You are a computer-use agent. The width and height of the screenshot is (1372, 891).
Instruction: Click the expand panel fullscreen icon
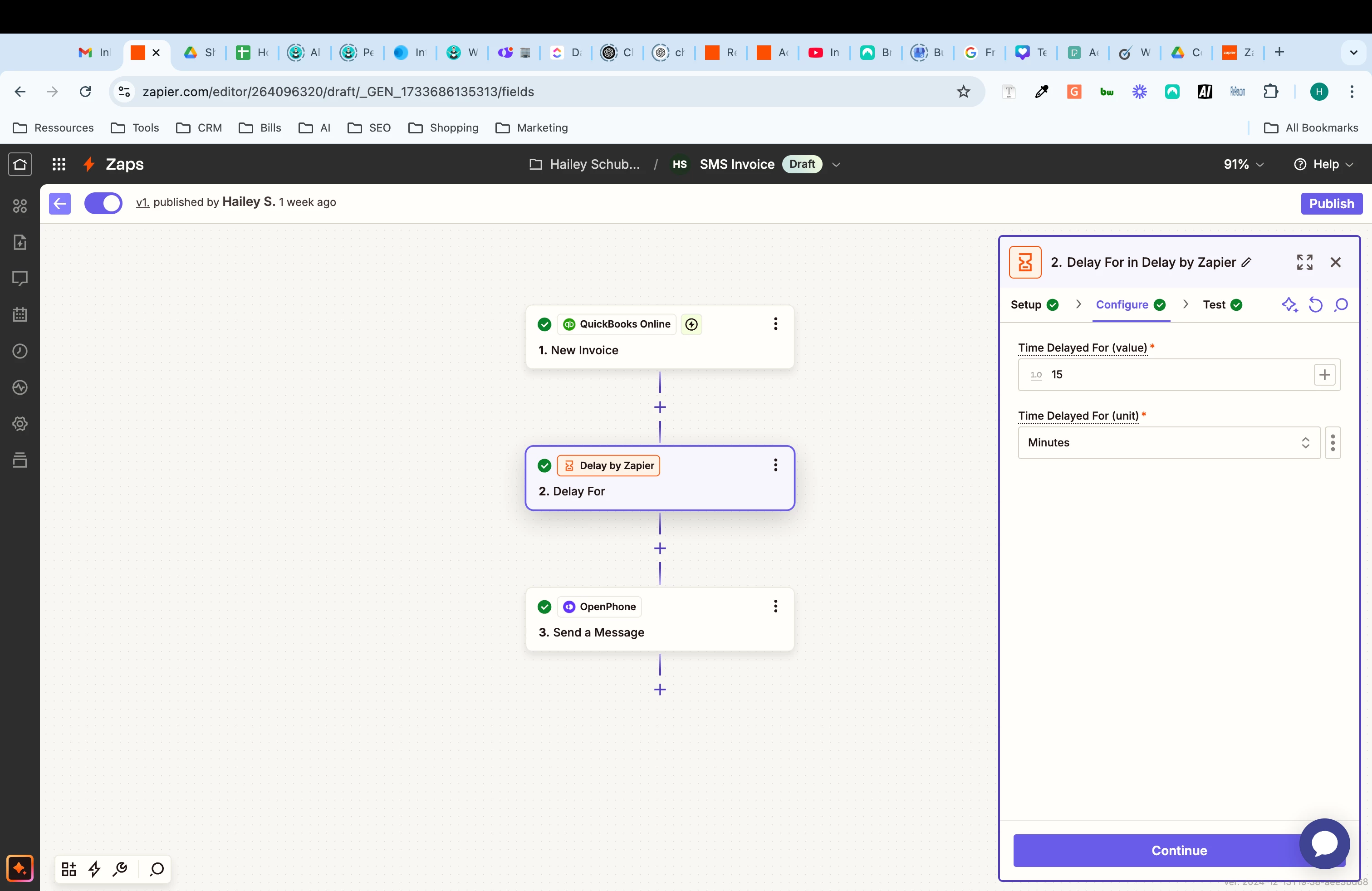pyautogui.click(x=1304, y=262)
